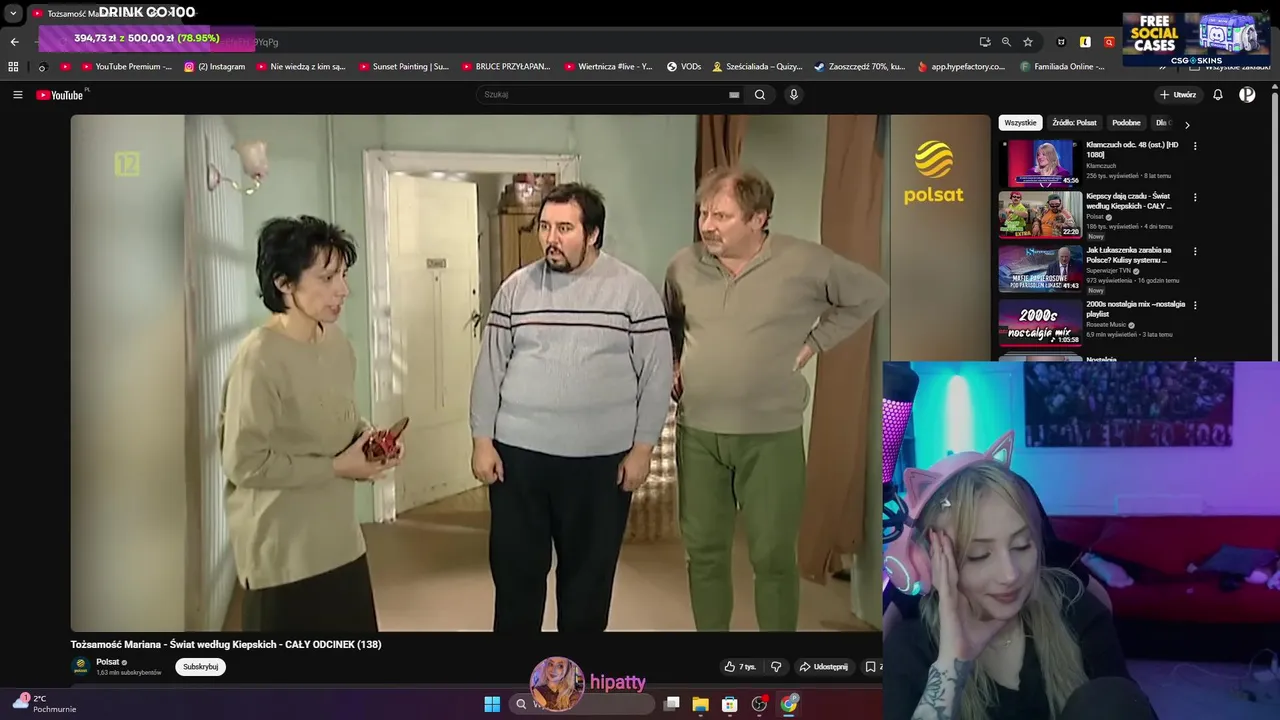
Task: Open 'Nie wiedzą z kim są...' bookmark
Action: pos(301,67)
